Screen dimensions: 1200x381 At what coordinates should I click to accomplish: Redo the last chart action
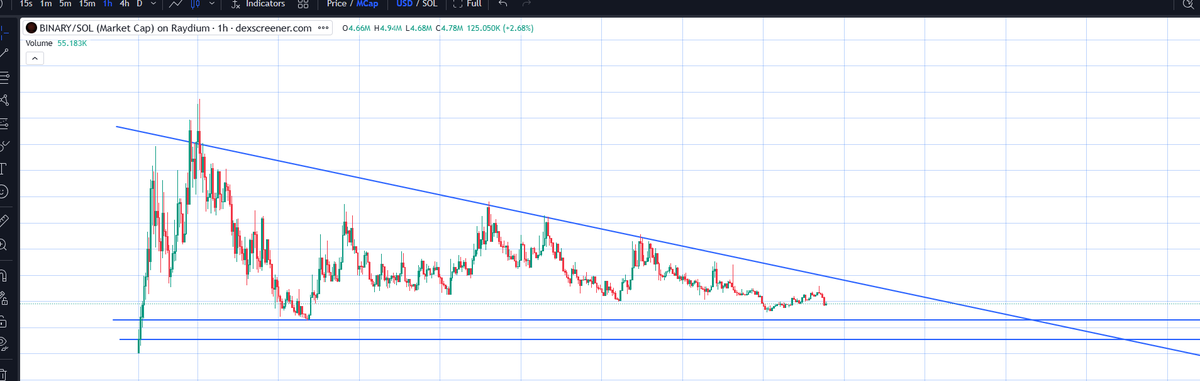tap(527, 4)
